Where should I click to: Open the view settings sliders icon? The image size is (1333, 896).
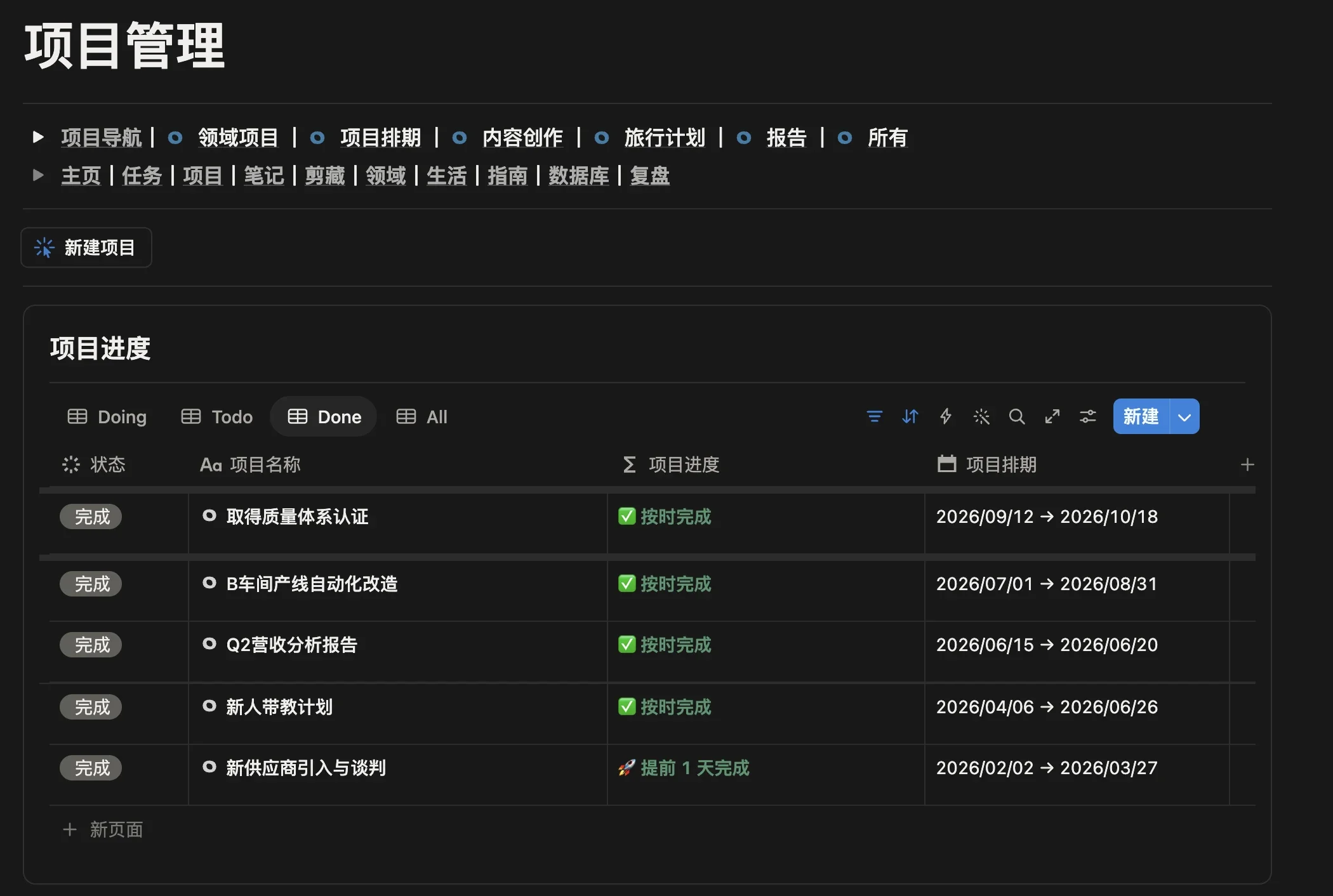pos(1087,416)
